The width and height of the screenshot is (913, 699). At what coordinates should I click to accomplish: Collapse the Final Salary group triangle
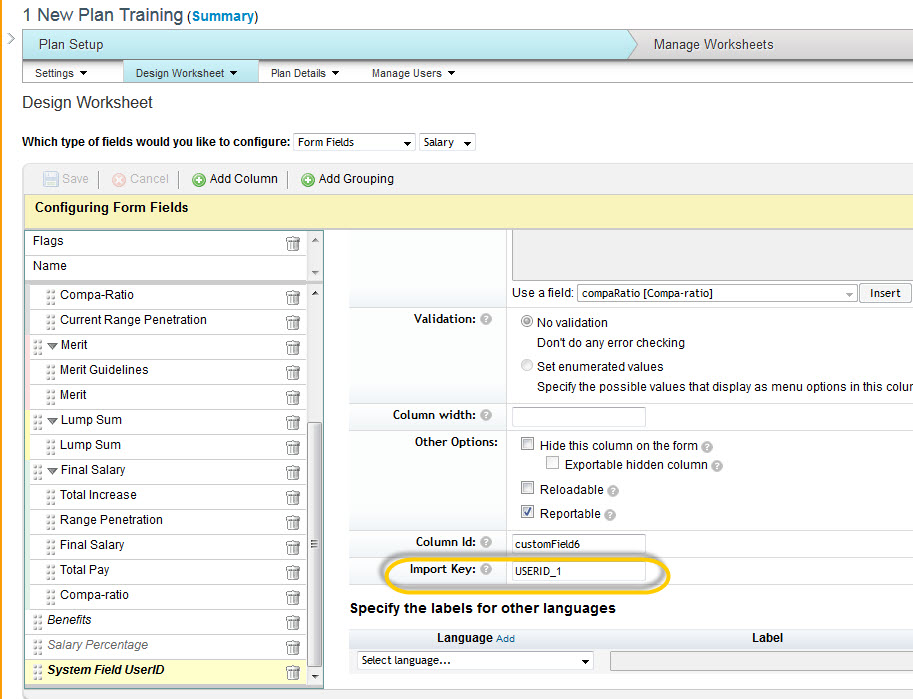click(x=52, y=471)
